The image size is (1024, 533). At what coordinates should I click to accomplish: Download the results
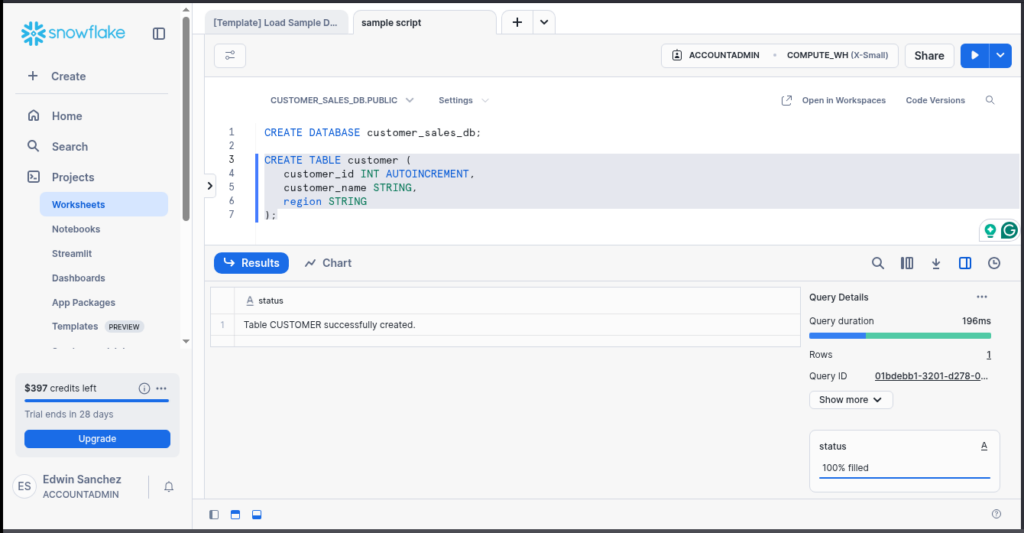(936, 263)
